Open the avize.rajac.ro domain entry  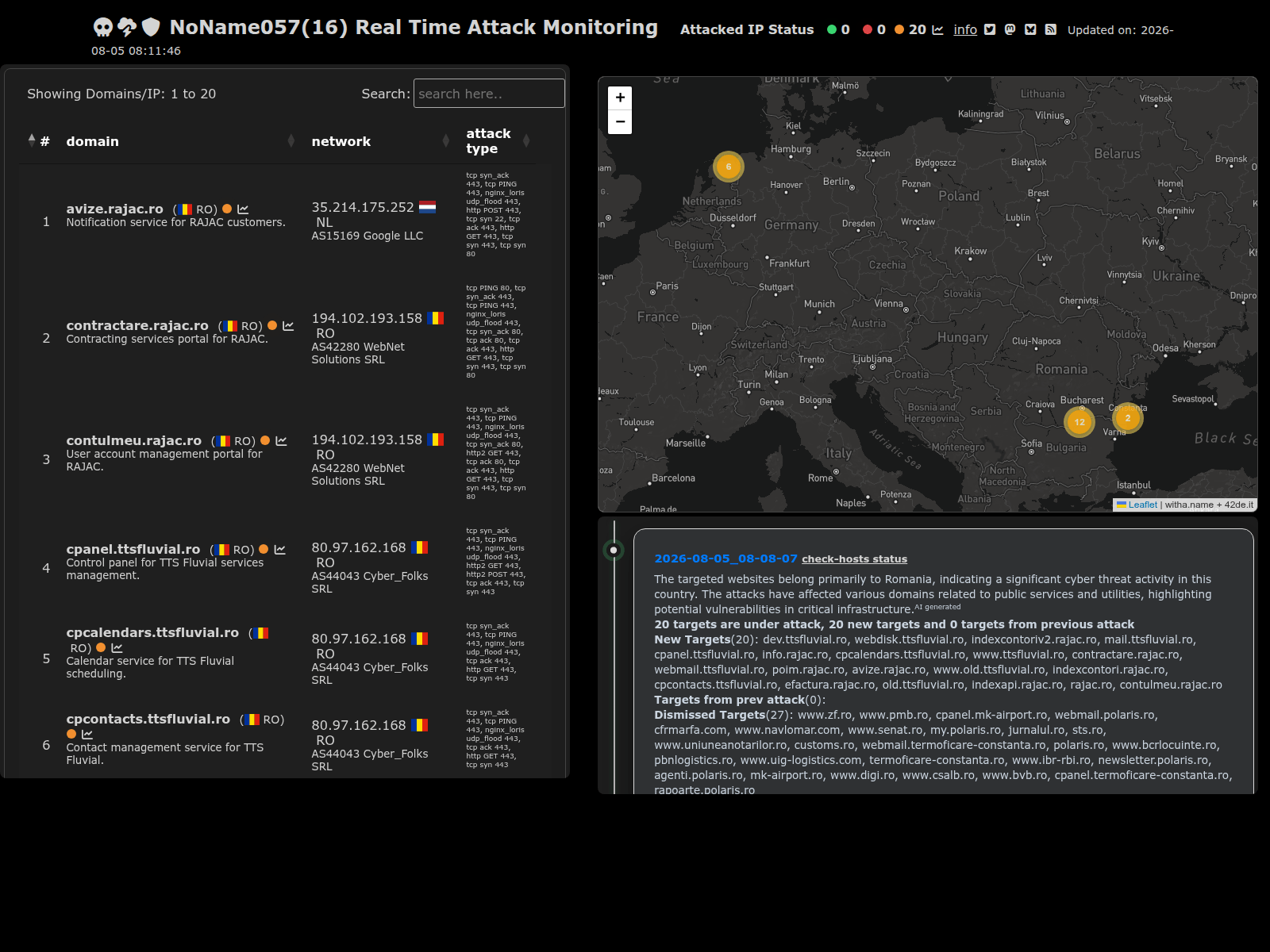point(114,209)
